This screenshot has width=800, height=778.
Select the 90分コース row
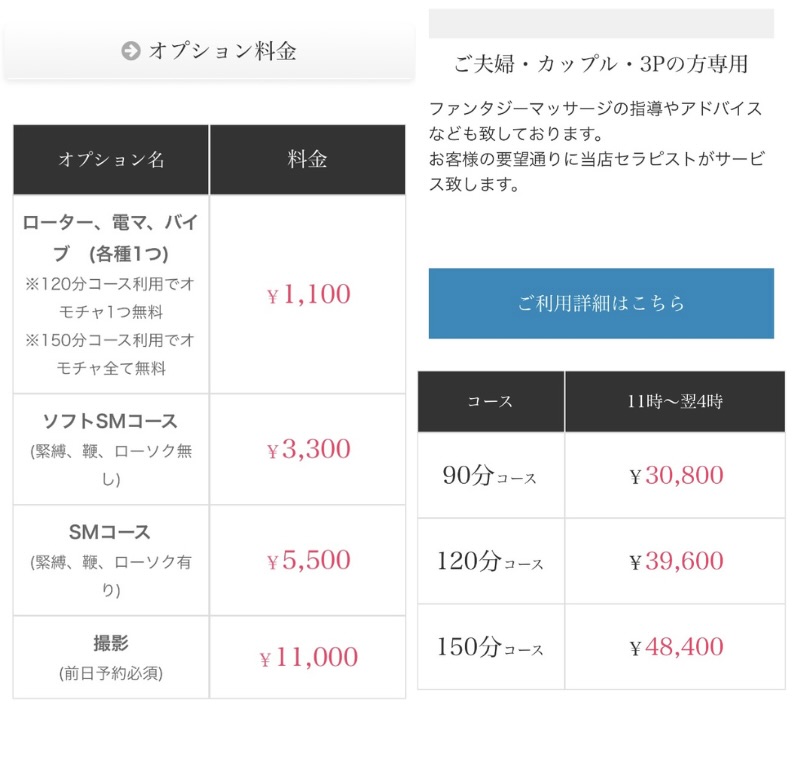pyautogui.click(x=601, y=475)
